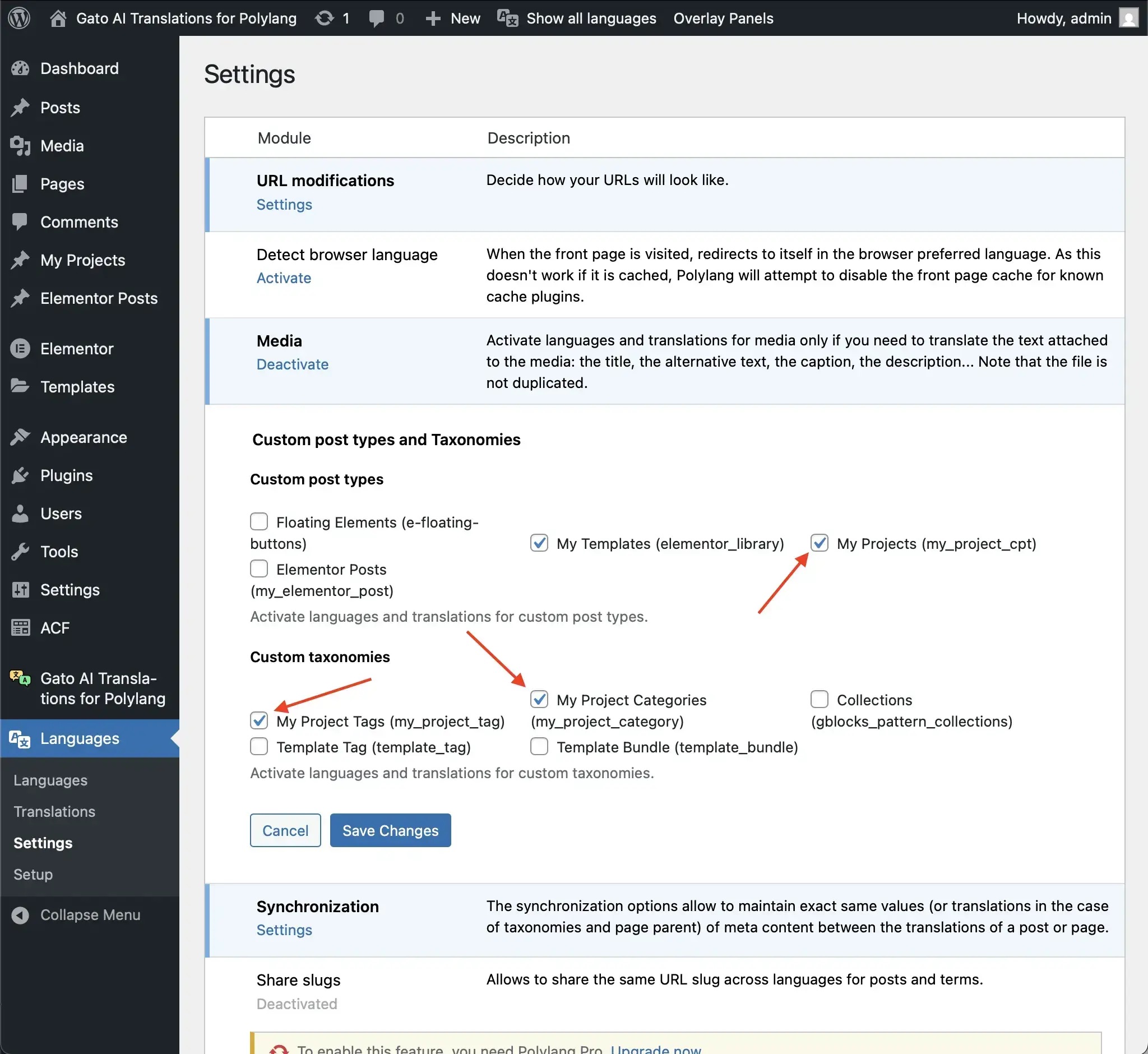This screenshot has width=1148, height=1054.
Task: Click the Plugins sidebar icon
Action: click(x=20, y=475)
